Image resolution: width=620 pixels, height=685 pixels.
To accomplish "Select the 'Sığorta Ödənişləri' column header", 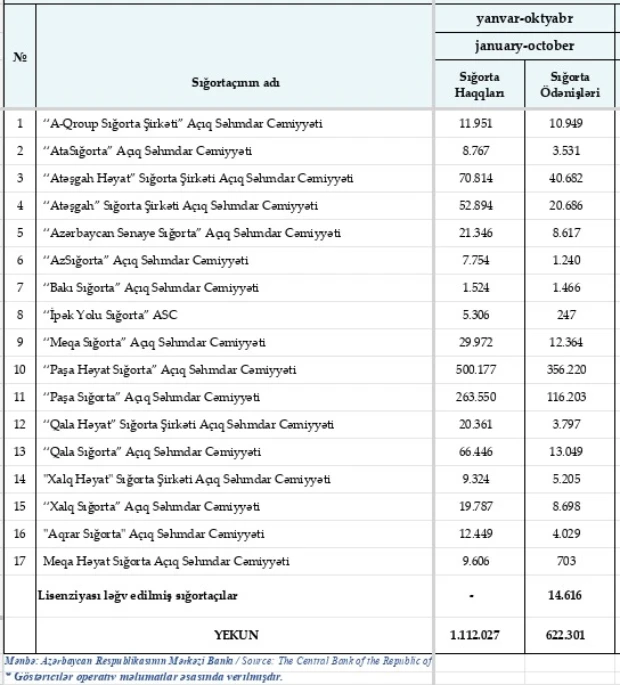I will (574, 85).
